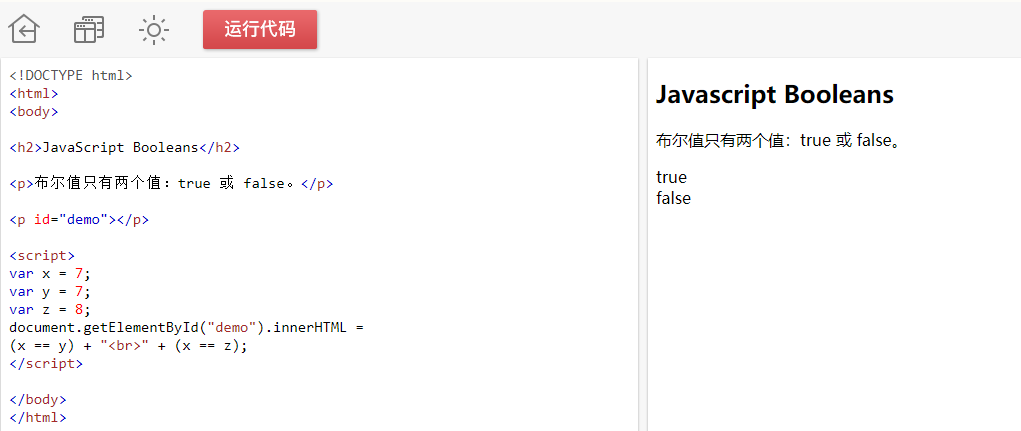1021x431 pixels.
Task: Click the <p id="demo"> code line
Action: point(79,220)
